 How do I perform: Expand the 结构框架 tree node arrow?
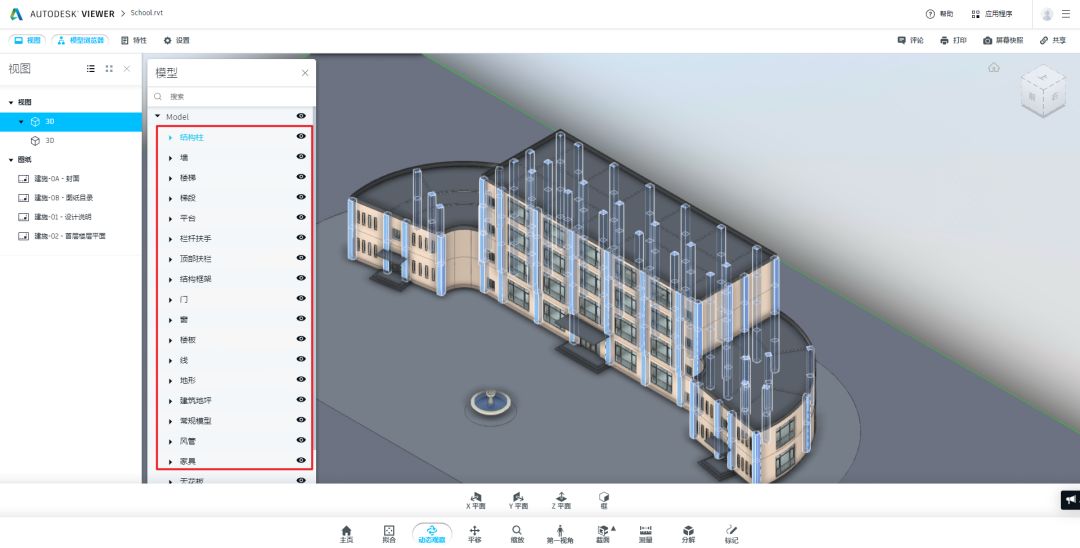171,280
